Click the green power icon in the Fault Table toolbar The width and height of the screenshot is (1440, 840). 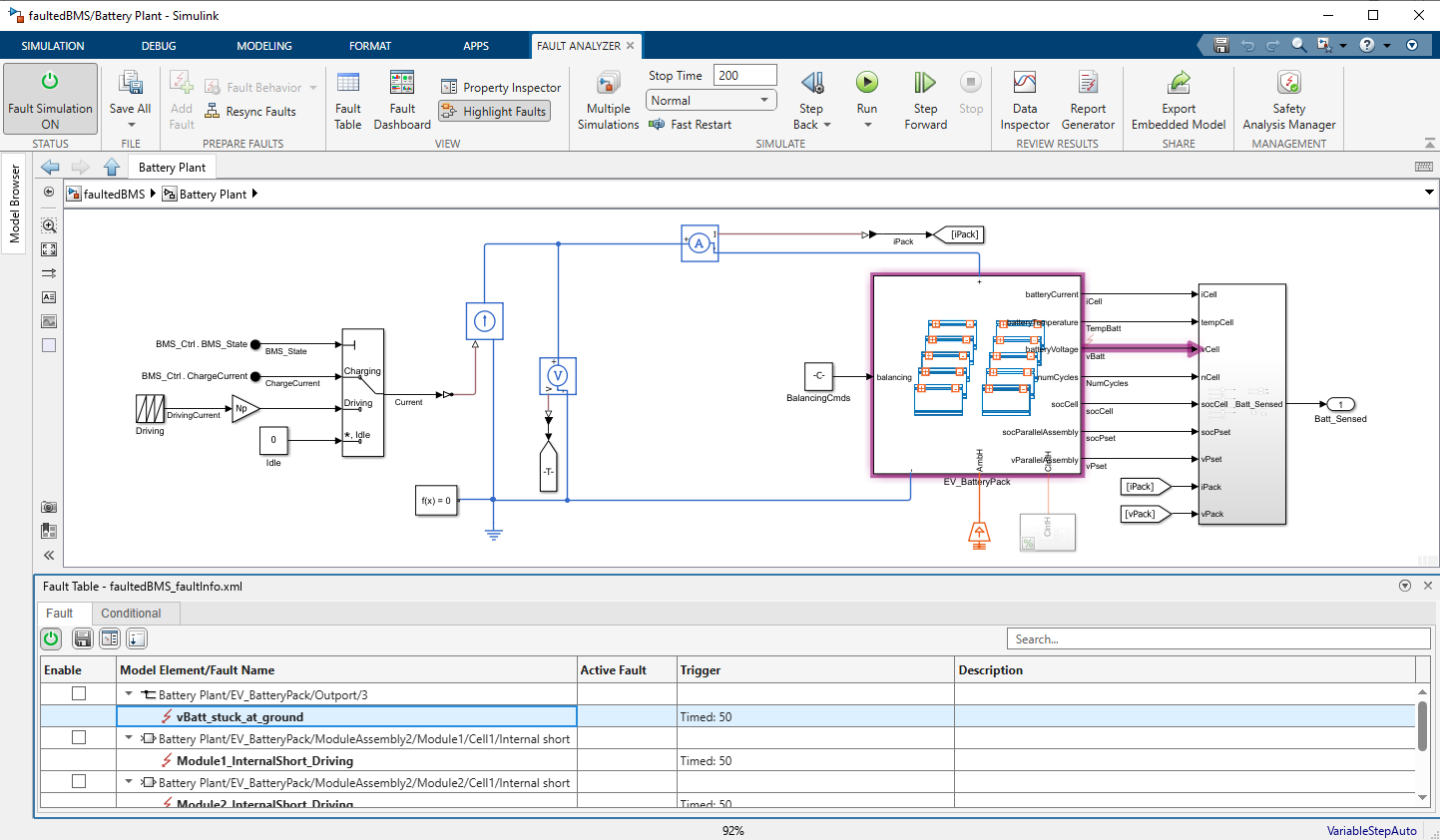(x=51, y=638)
